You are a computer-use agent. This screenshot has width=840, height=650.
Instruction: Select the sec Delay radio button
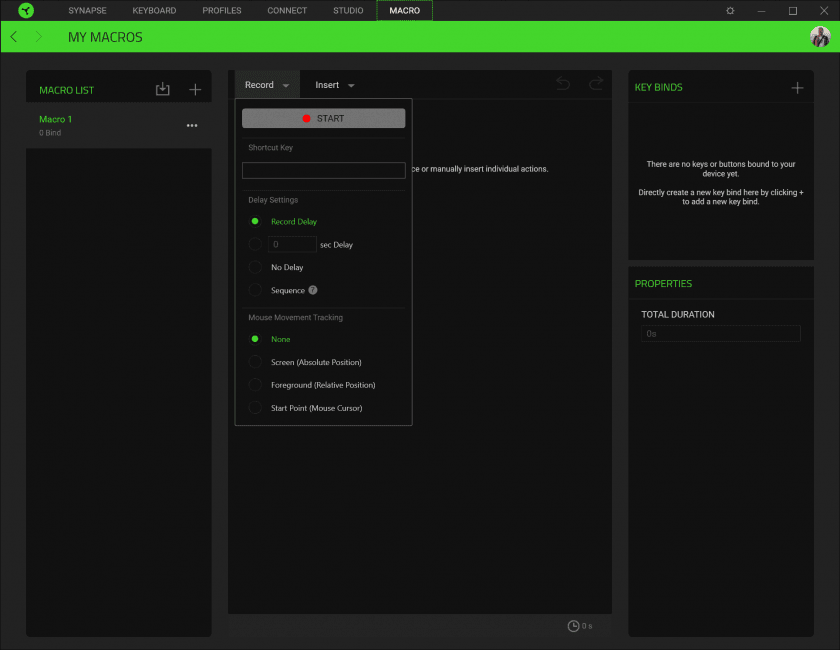[255, 244]
